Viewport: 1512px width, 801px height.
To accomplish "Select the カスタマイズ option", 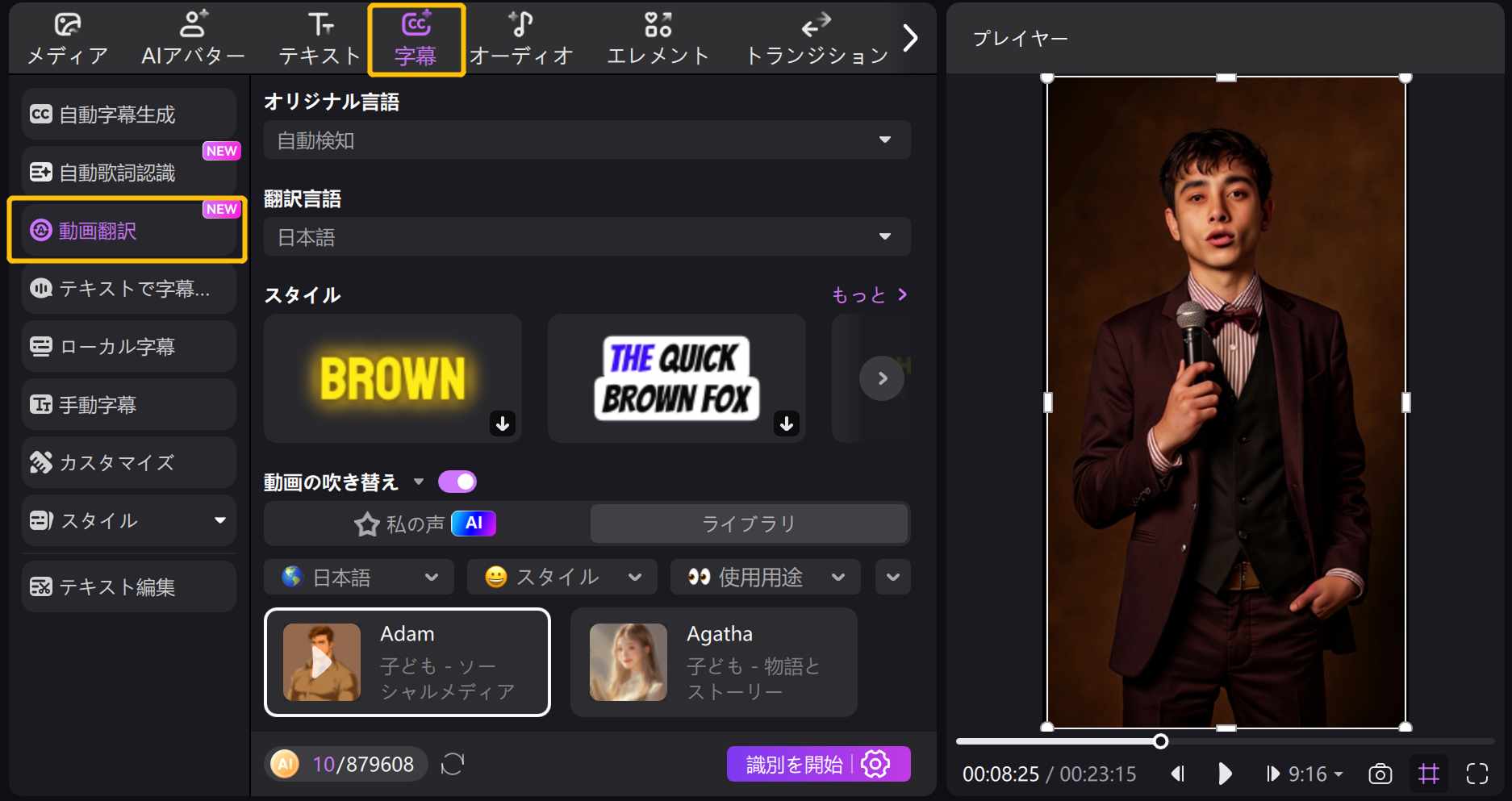I will (x=115, y=462).
